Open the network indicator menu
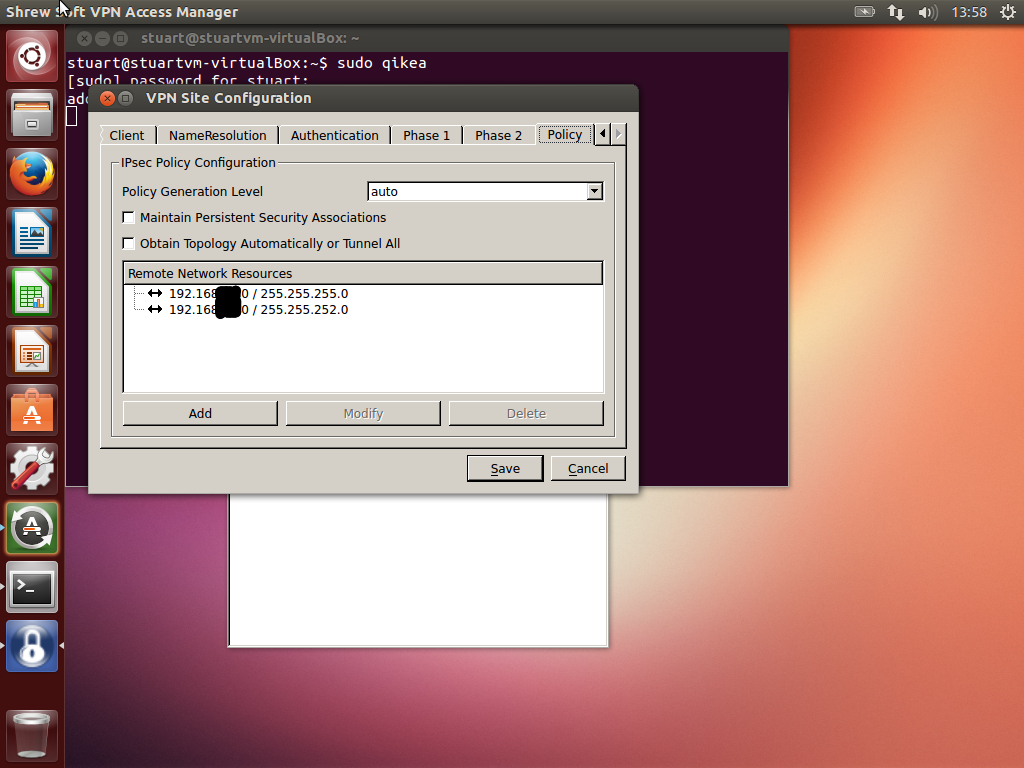The width and height of the screenshot is (1024, 768). [x=896, y=12]
